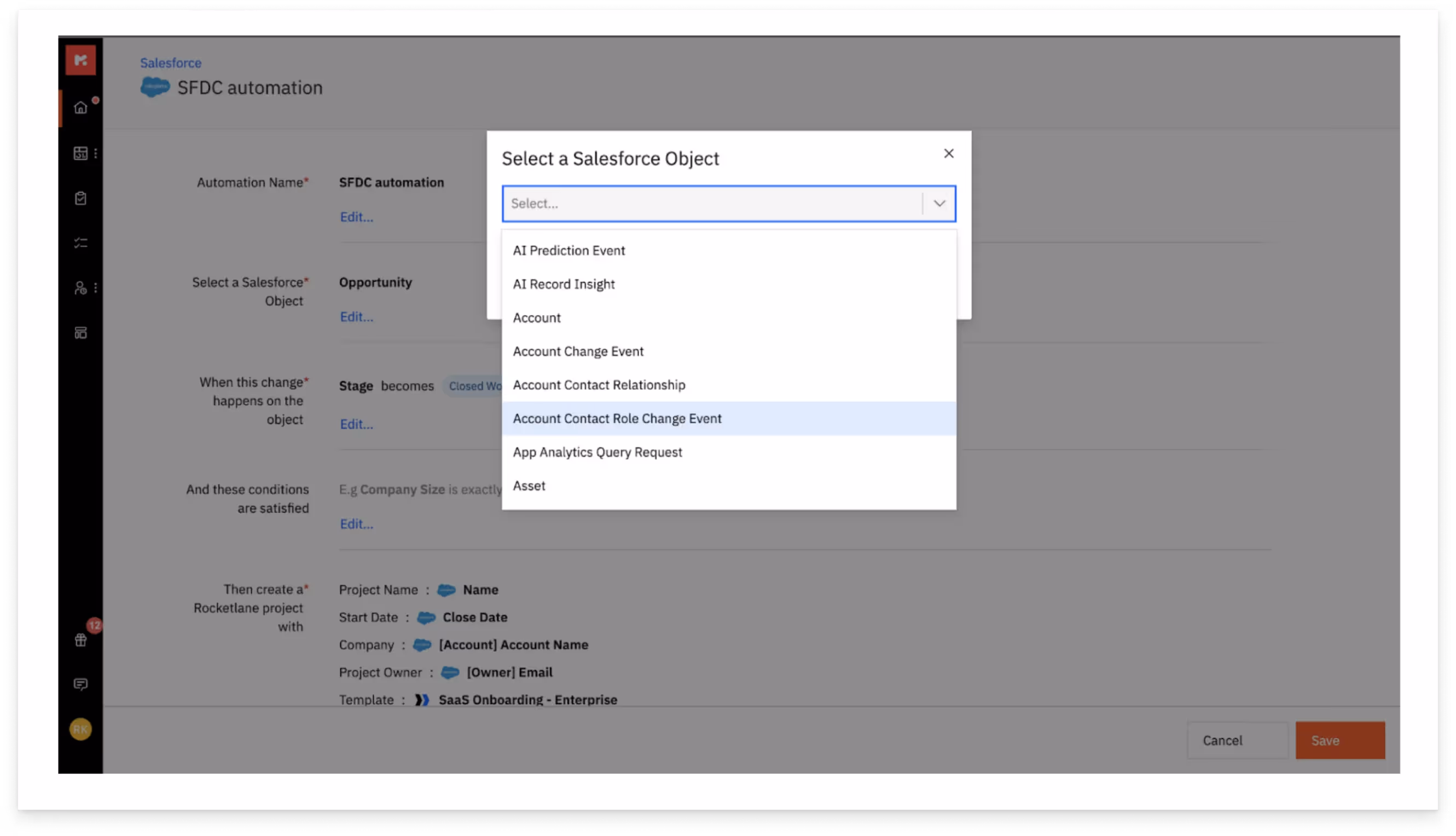Open the chat messages icon in sidebar
This screenshot has width=1456, height=836.
tap(80, 684)
